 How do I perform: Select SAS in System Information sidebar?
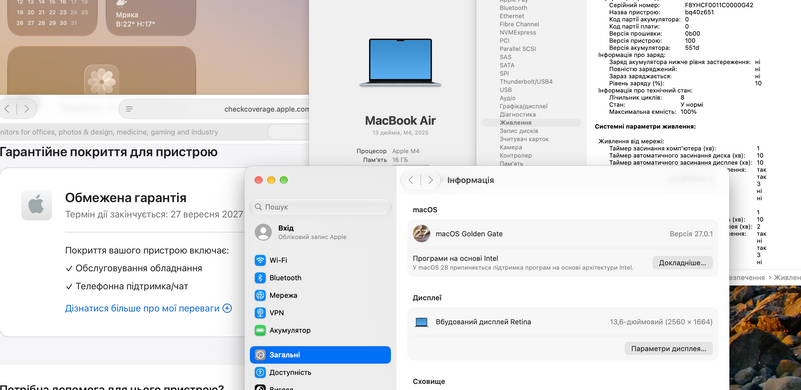coord(505,57)
